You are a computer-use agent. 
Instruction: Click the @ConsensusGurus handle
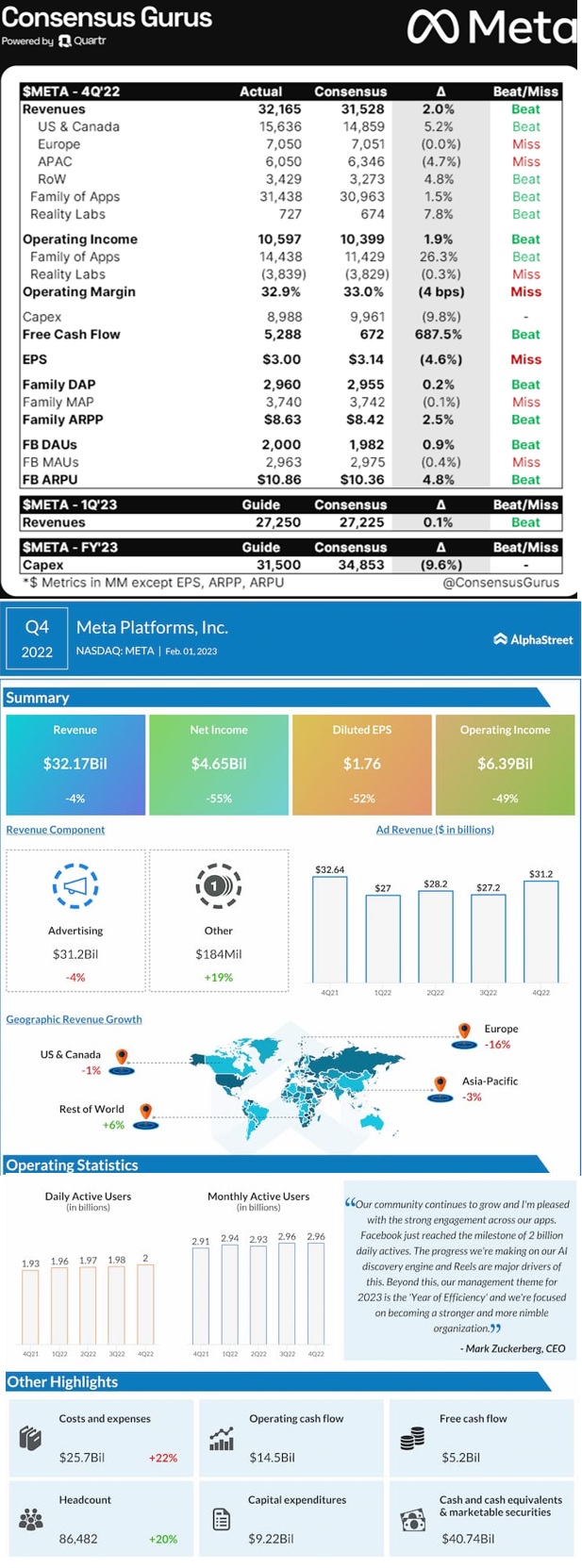501,583
